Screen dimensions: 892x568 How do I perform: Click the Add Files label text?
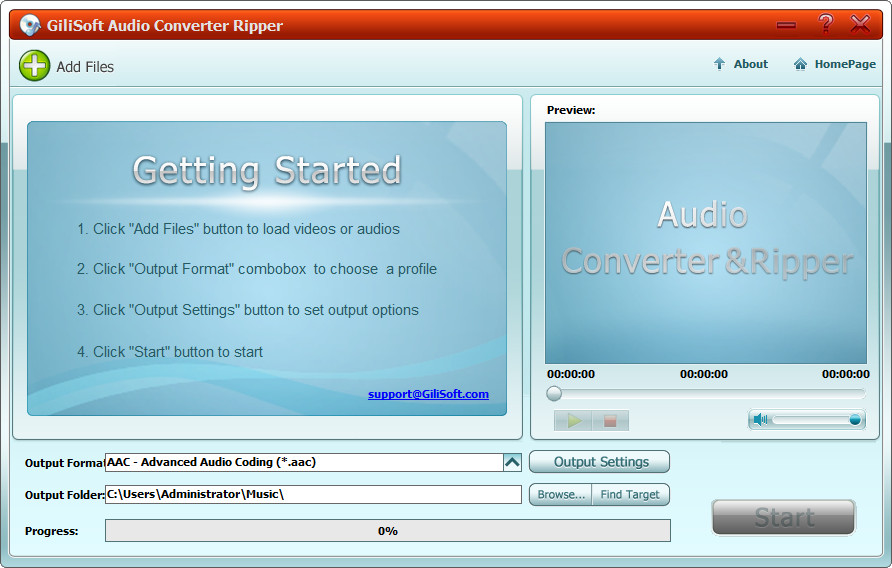(85, 67)
